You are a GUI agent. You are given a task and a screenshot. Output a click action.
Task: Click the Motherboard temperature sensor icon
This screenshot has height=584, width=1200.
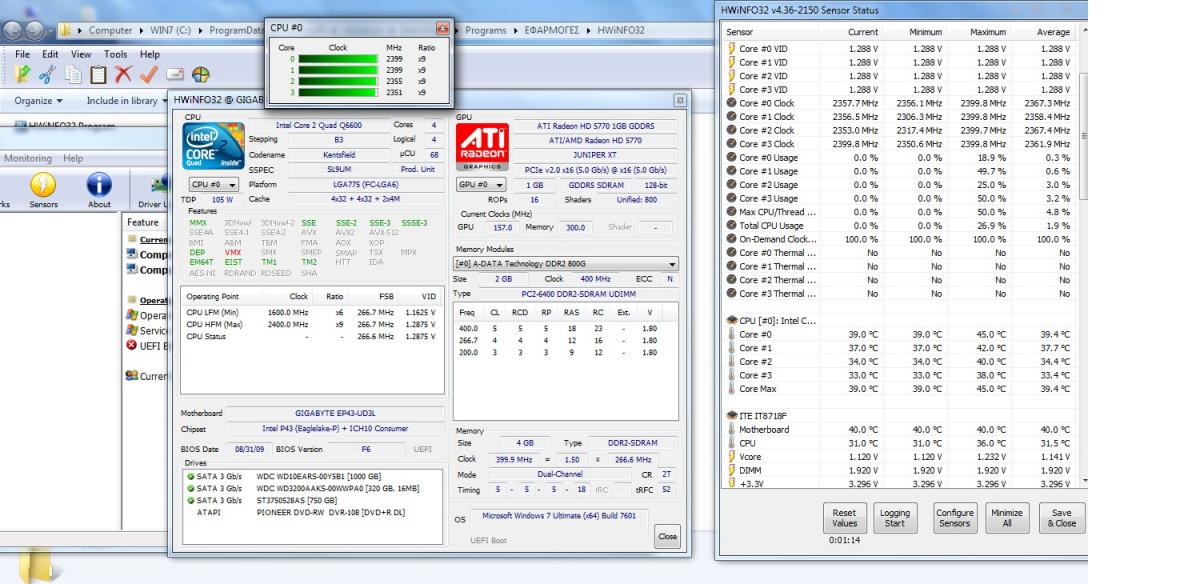(731, 429)
